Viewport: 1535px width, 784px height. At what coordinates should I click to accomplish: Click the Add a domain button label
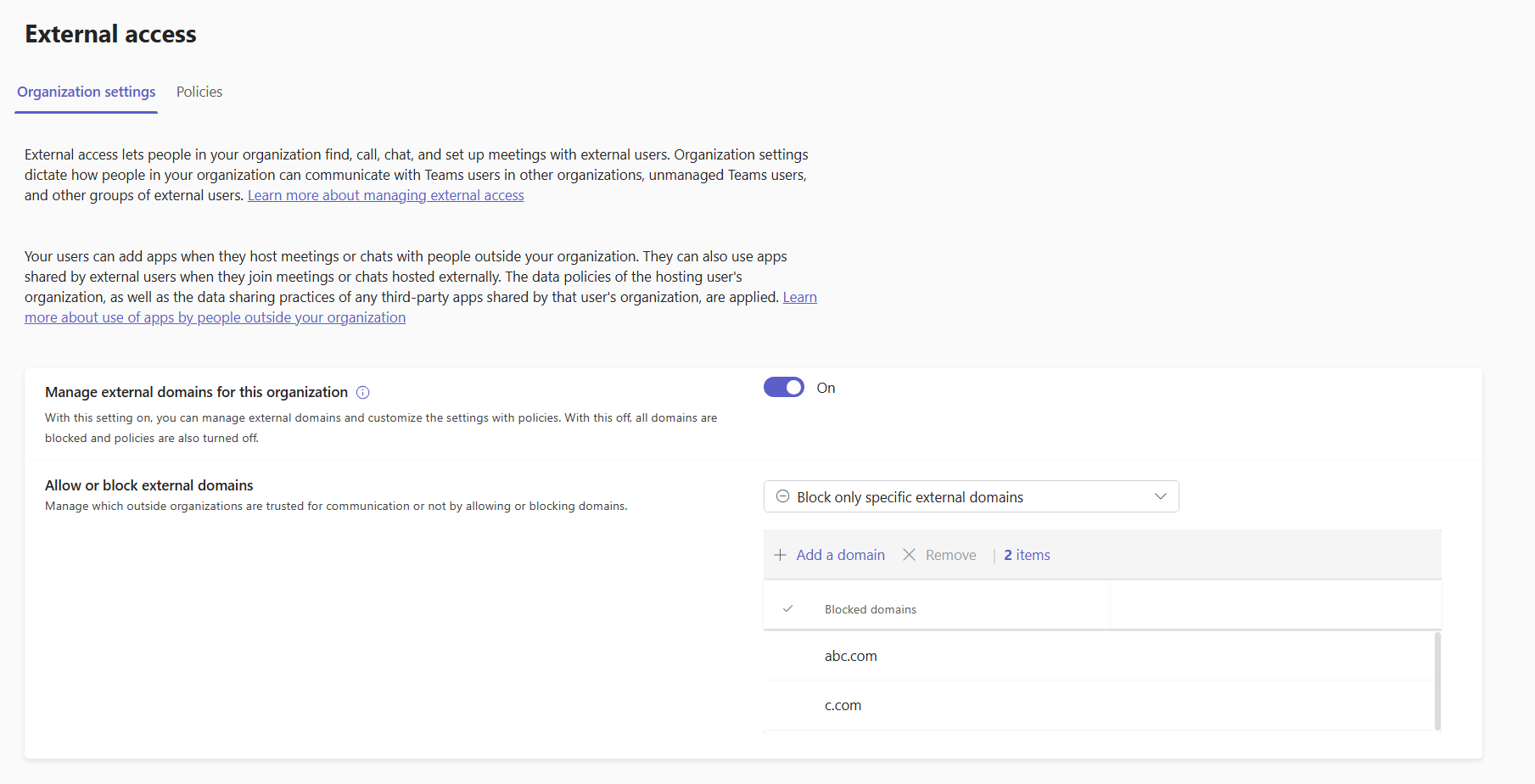(x=840, y=555)
